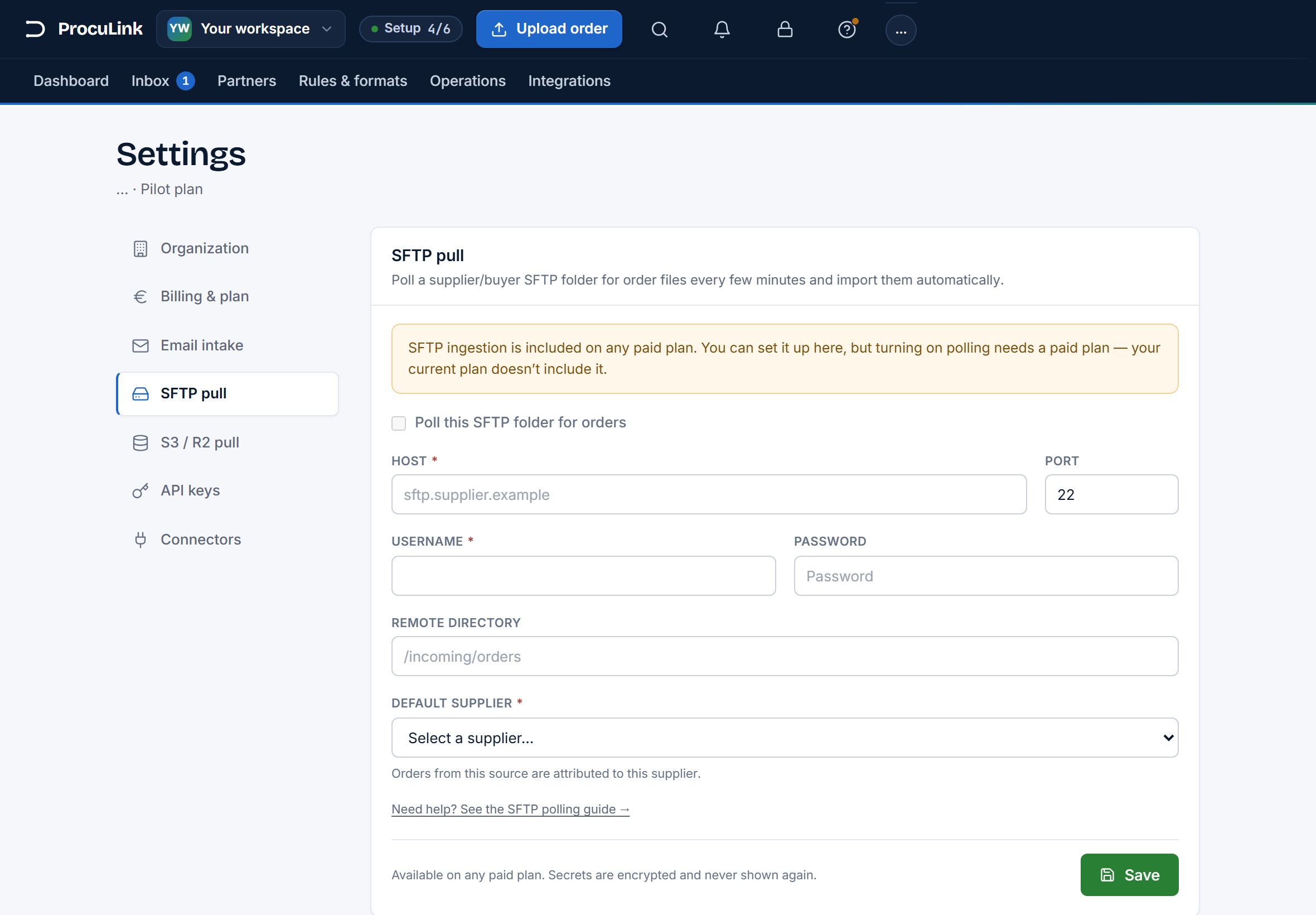This screenshot has width=1316, height=915.
Task: Click the S3 / R2 database icon
Action: tap(141, 442)
